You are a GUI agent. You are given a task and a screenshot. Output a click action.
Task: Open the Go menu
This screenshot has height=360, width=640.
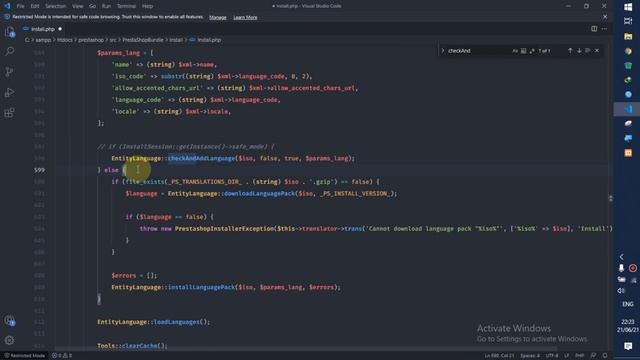93,6
